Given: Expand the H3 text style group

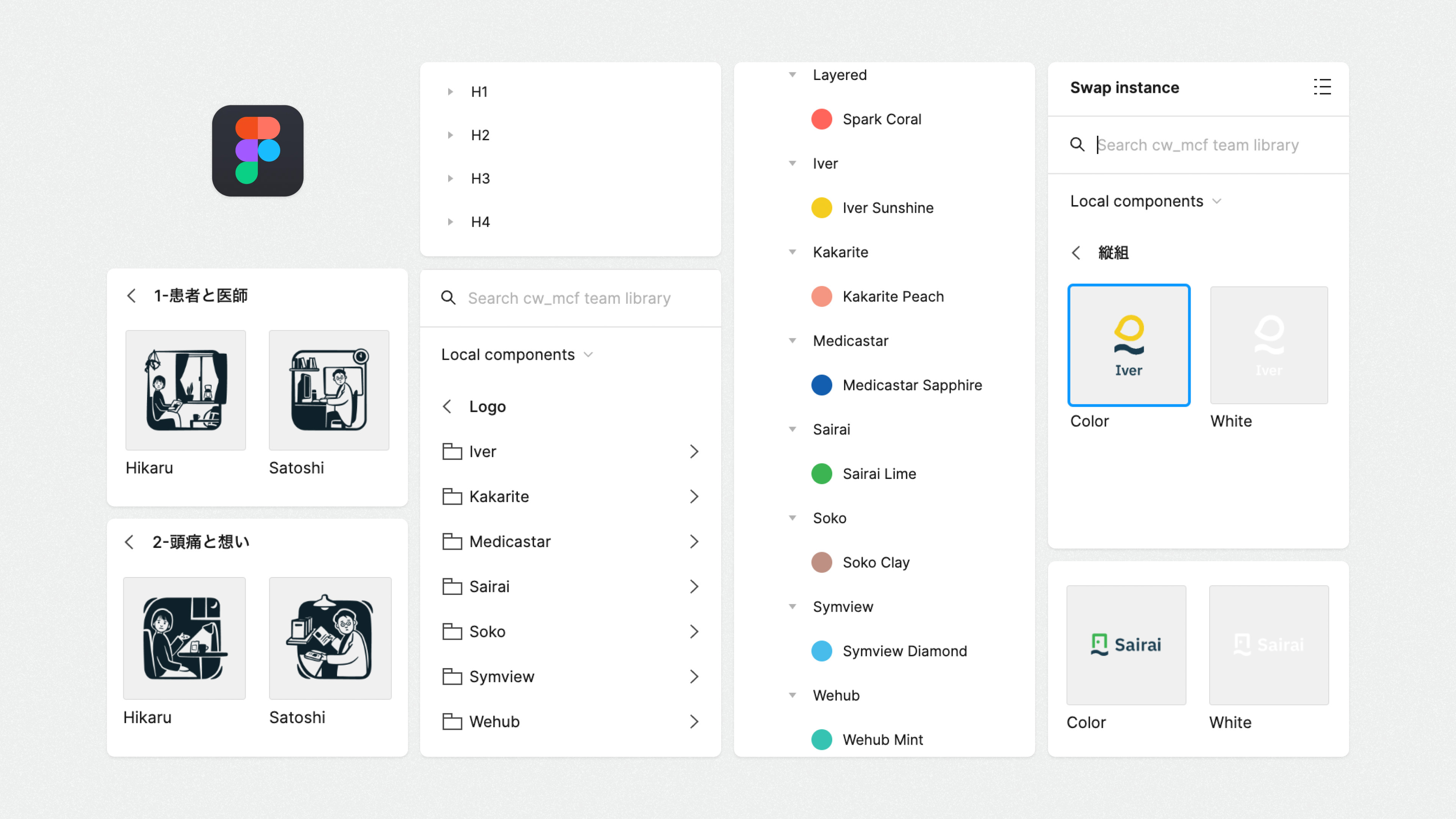Looking at the screenshot, I should [450, 179].
